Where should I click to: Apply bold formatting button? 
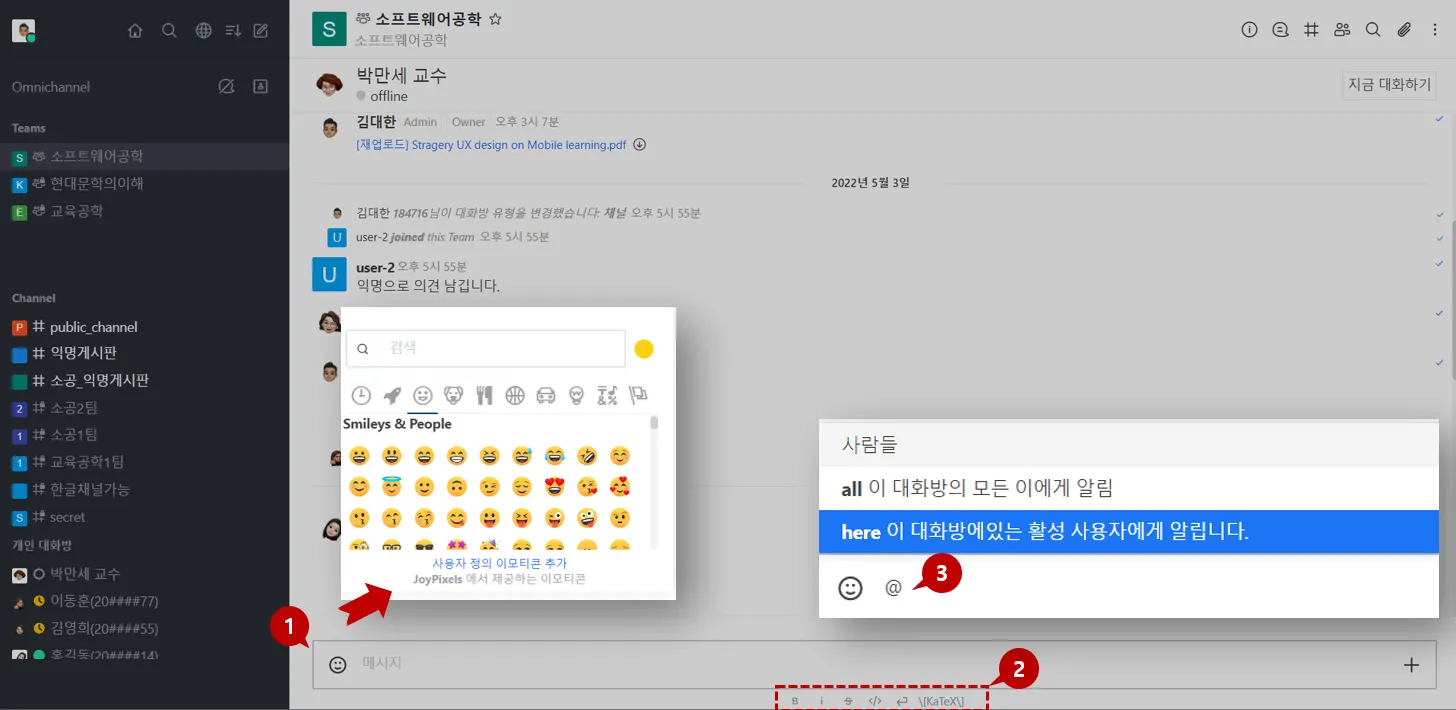coord(795,701)
